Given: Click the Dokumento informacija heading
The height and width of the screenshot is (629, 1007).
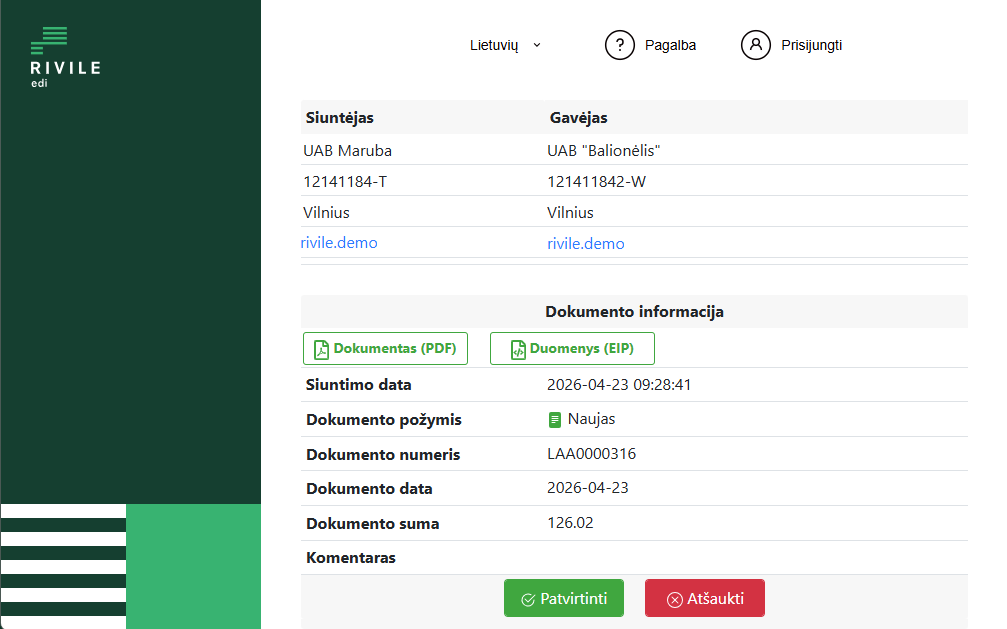Looking at the screenshot, I should (635, 312).
